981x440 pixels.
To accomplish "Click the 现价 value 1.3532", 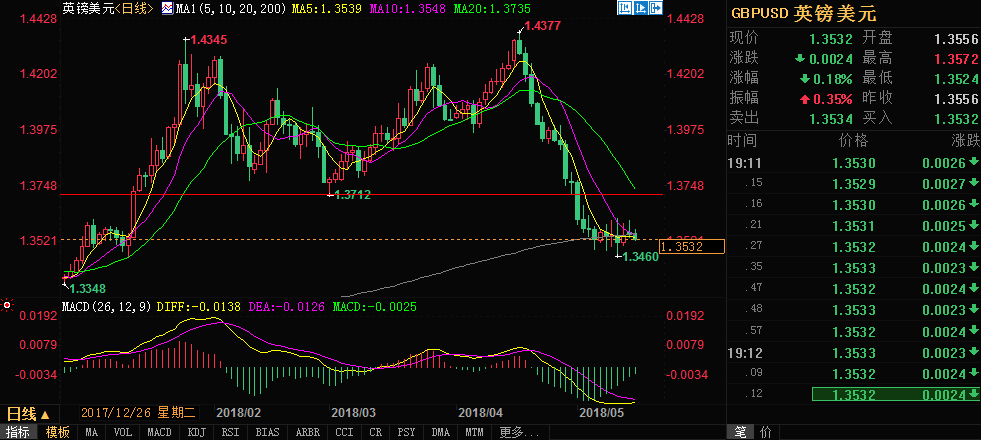I will point(830,39).
